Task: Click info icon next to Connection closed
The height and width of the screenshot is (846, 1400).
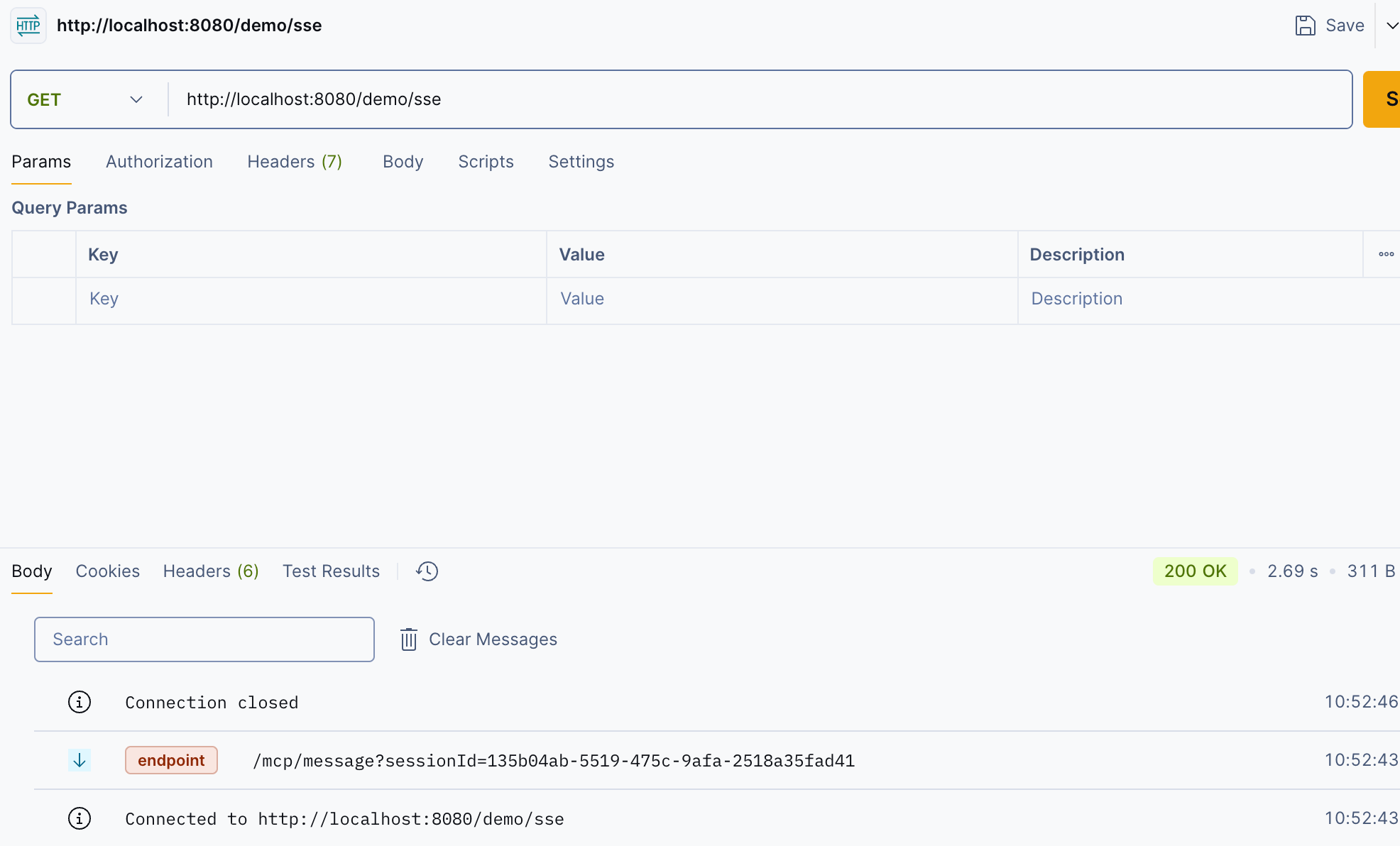Action: [x=80, y=702]
